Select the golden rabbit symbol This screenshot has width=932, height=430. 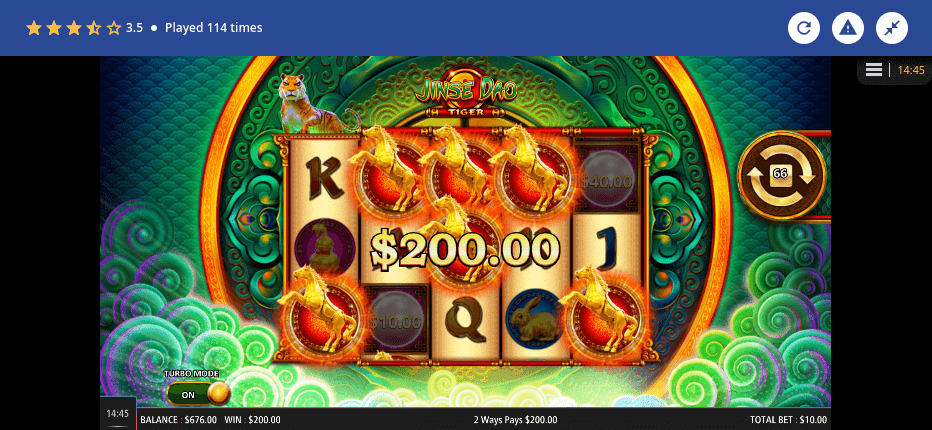536,319
